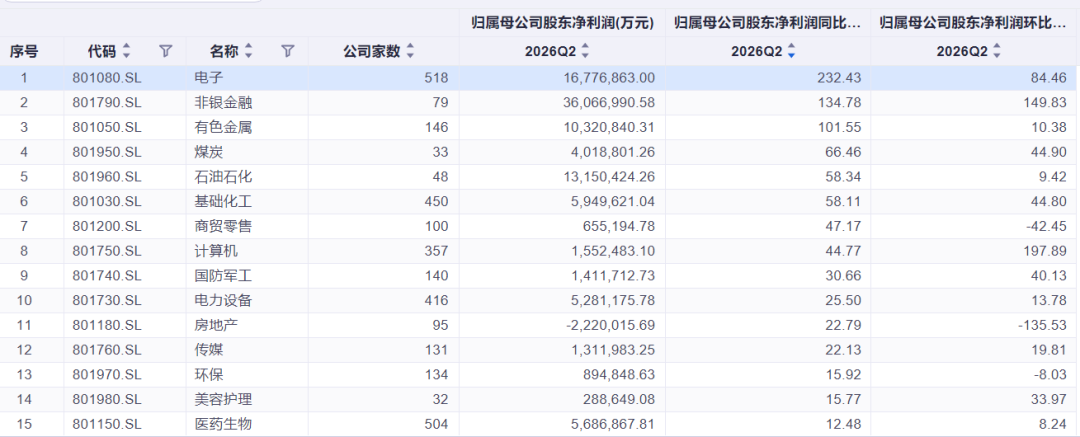
Task: Select the 商贸零售 industry name
Action: point(224,226)
